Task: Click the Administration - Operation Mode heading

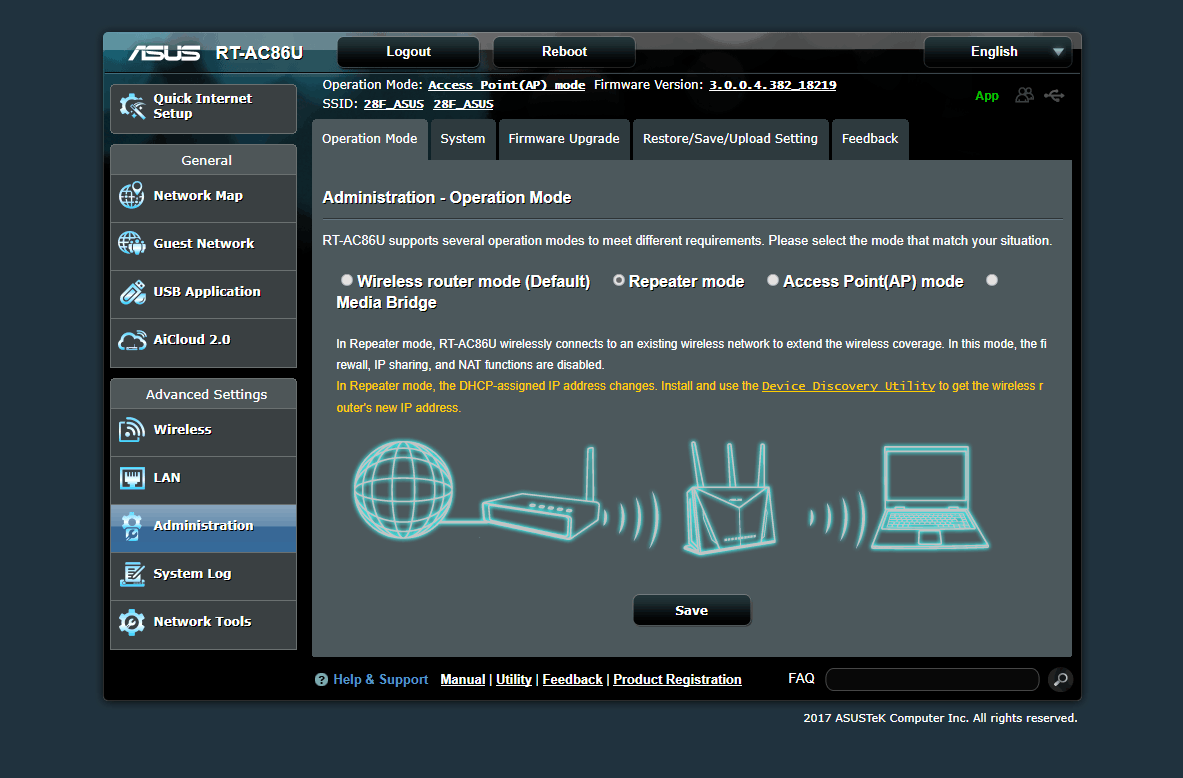Action: [447, 198]
